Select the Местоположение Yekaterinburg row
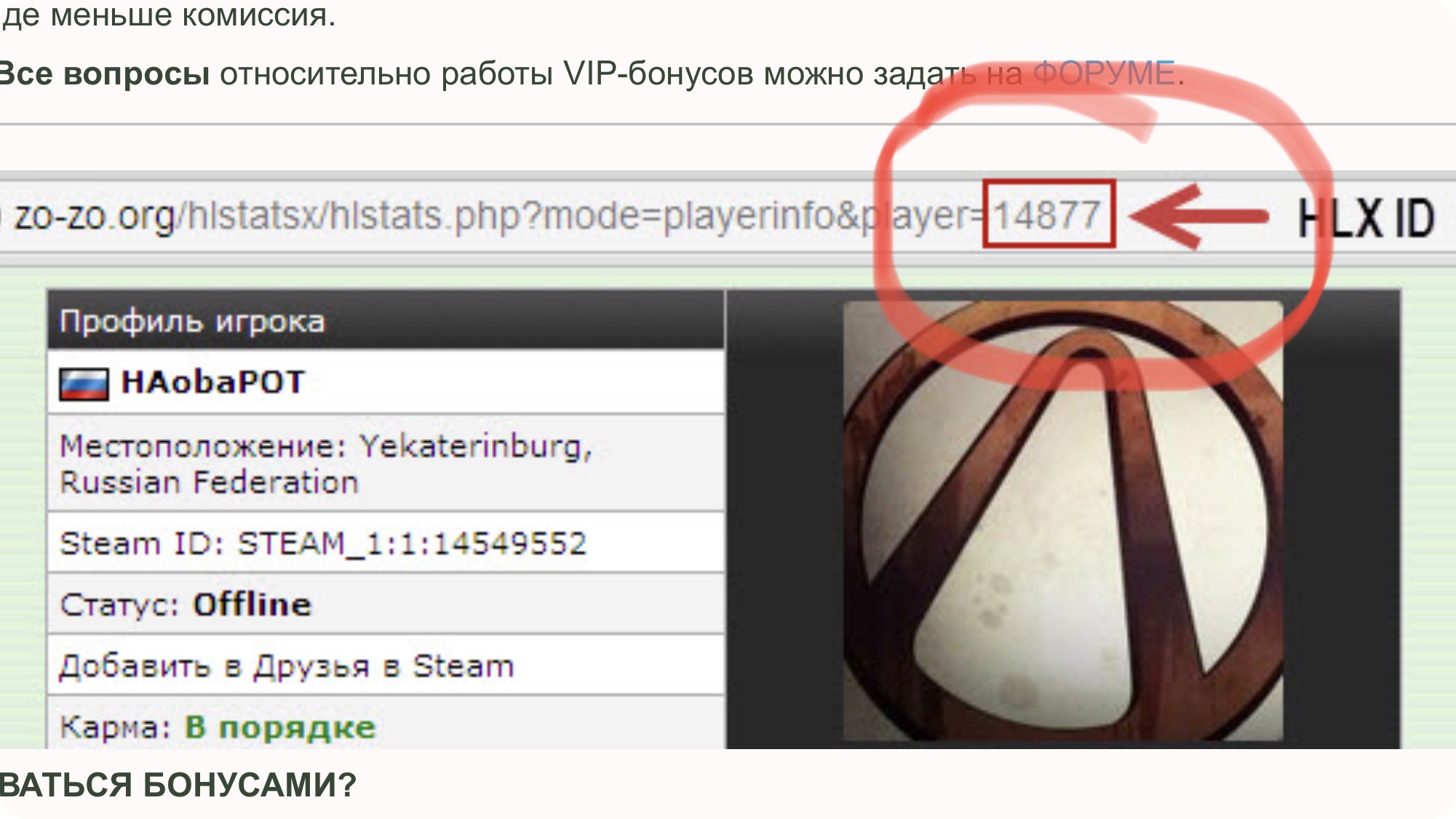Viewport: 1456px width, 819px height. tap(386, 463)
